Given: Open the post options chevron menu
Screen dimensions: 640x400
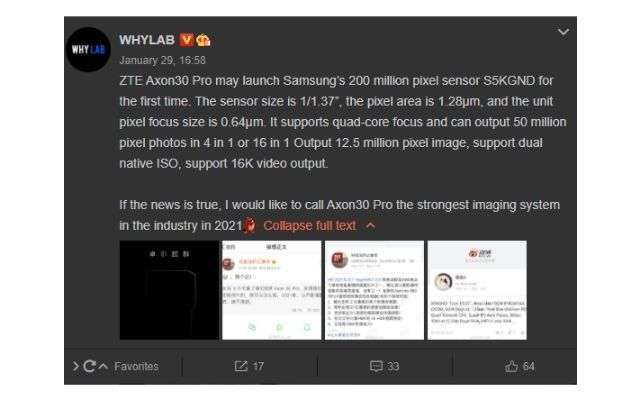Looking at the screenshot, I should point(563,32).
